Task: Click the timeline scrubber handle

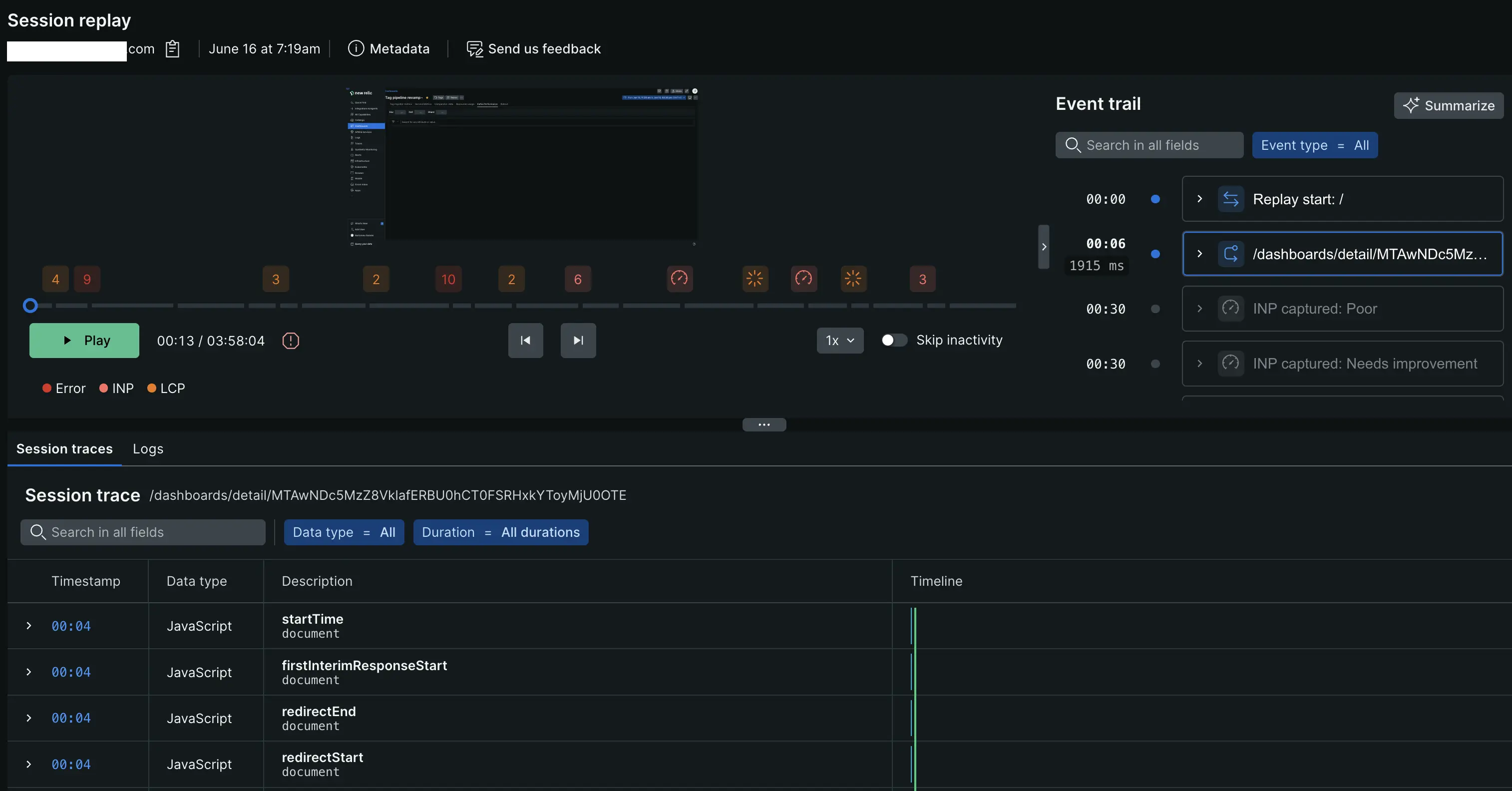Action: coord(30,305)
